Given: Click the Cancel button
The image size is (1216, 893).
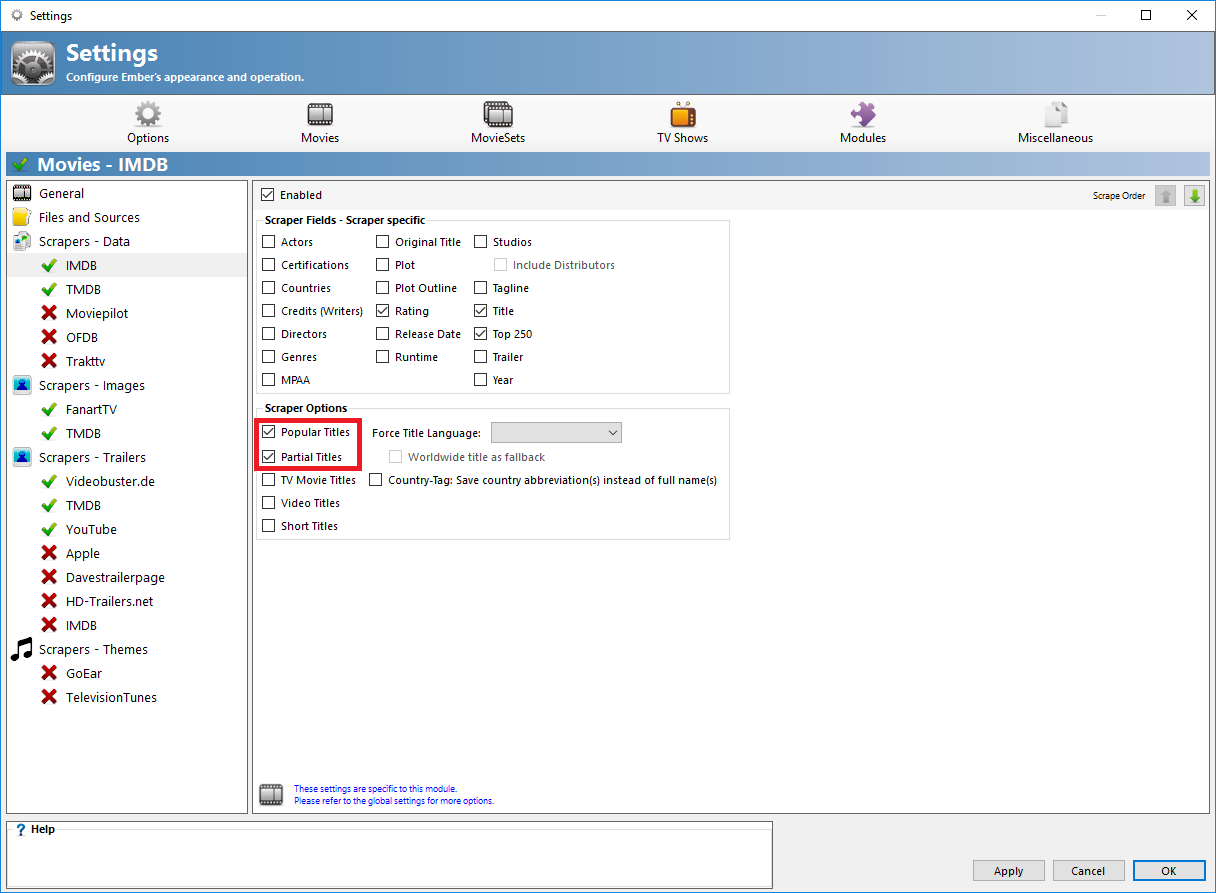Looking at the screenshot, I should 1088,871.
